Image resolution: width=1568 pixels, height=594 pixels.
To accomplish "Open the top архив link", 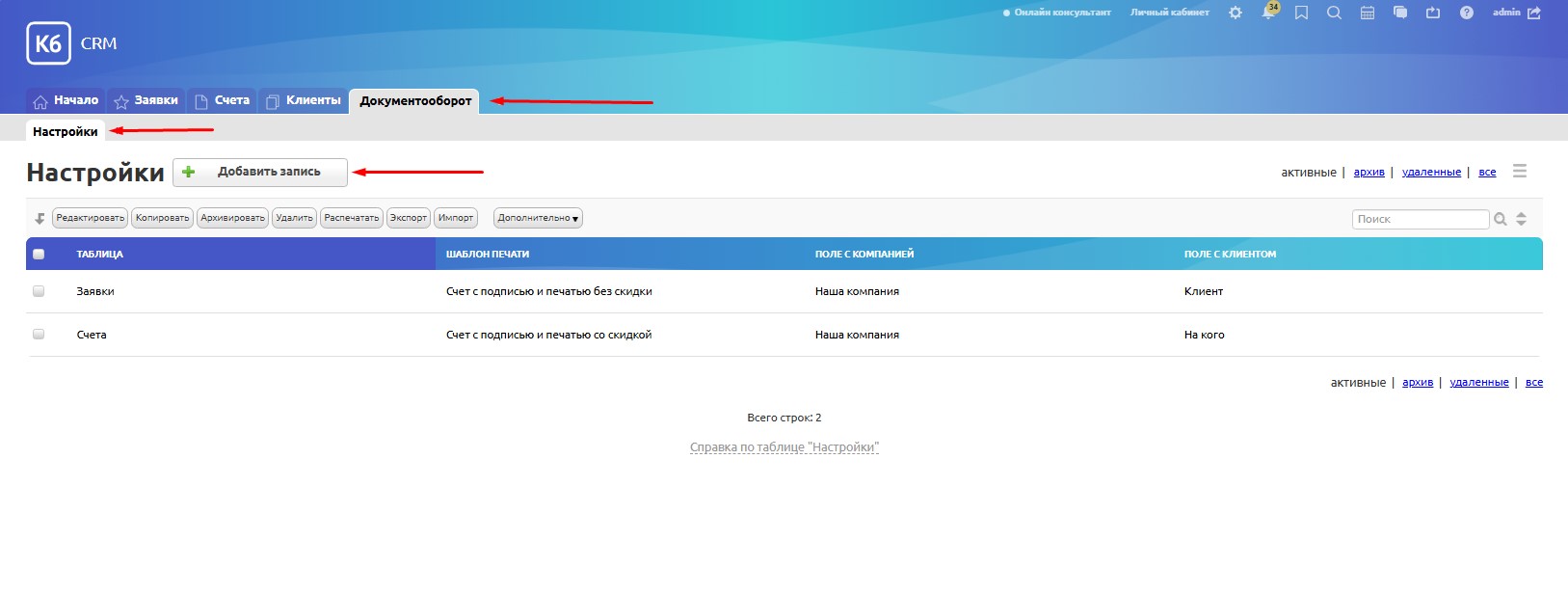I will pyautogui.click(x=1369, y=172).
